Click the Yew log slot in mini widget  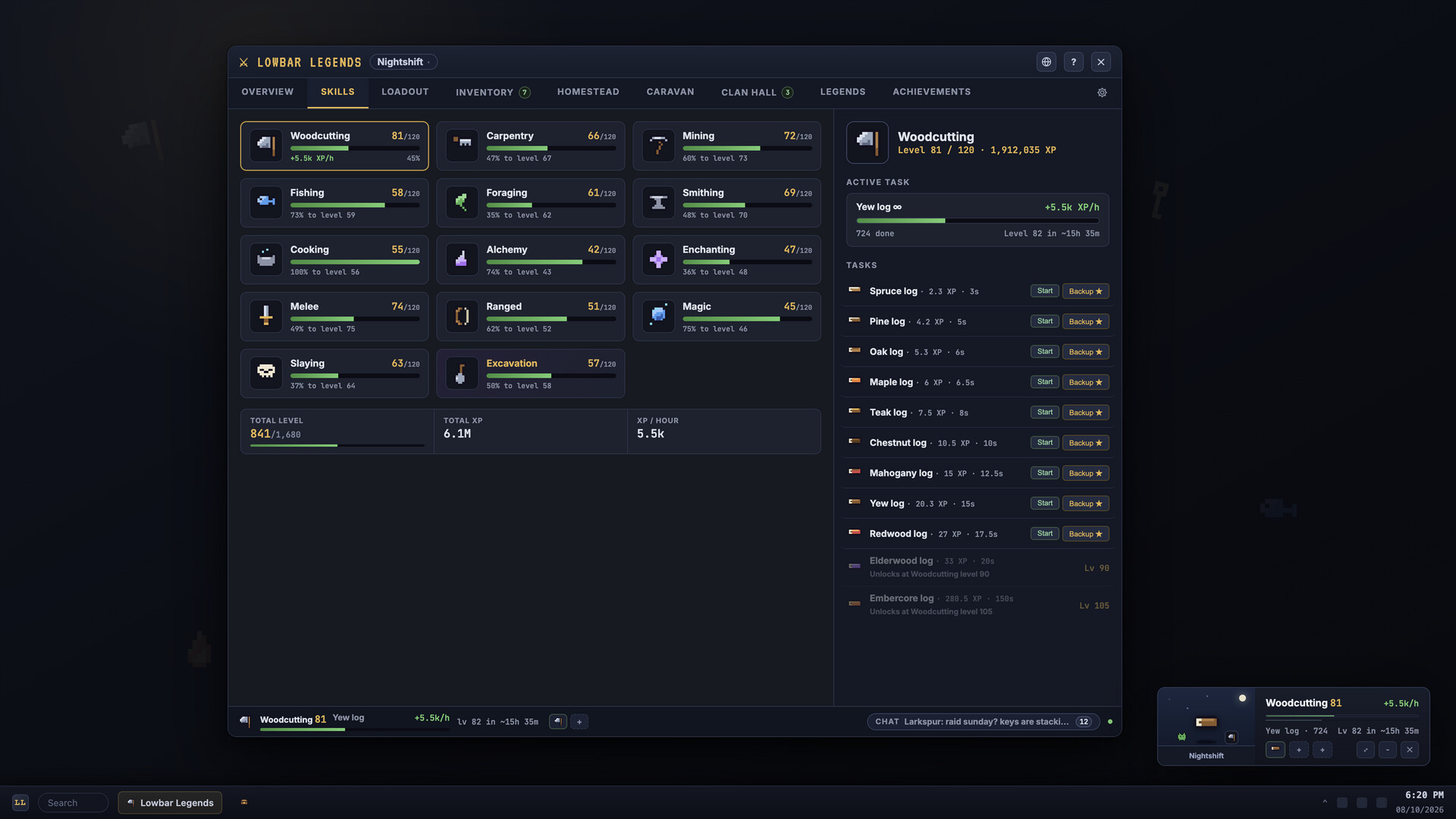coord(1276,749)
